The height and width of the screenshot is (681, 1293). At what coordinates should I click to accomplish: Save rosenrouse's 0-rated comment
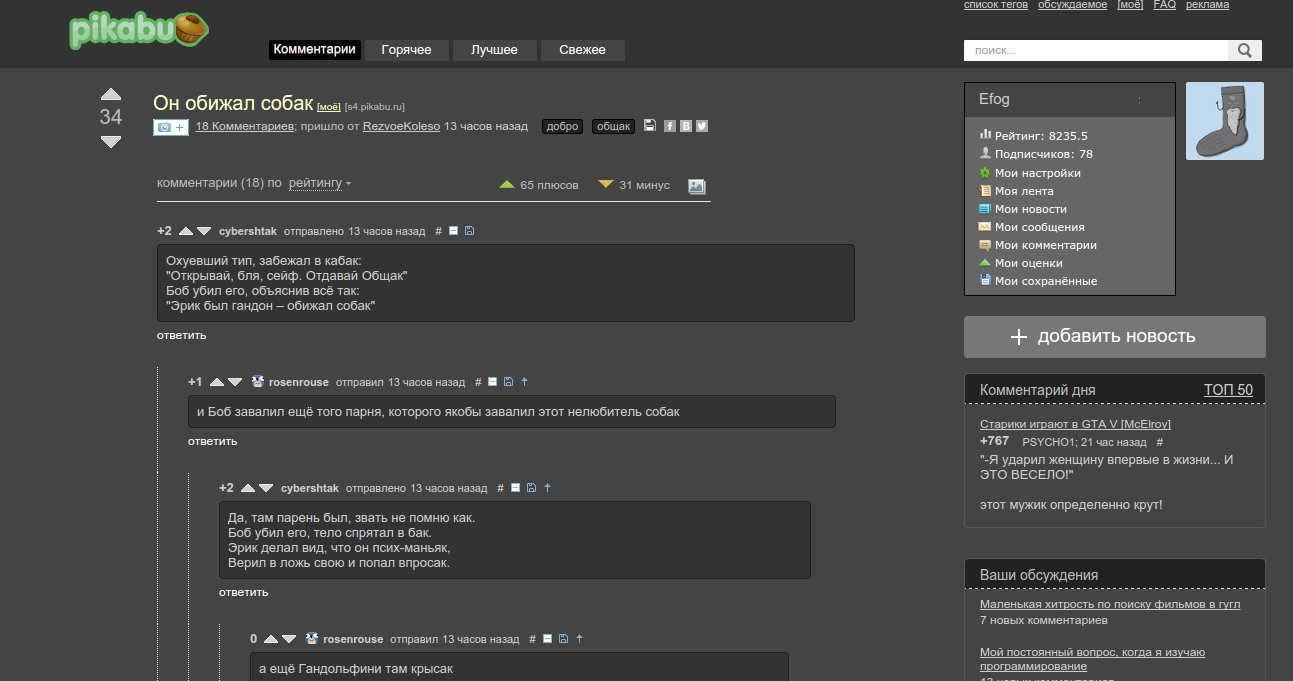[x=563, y=639]
